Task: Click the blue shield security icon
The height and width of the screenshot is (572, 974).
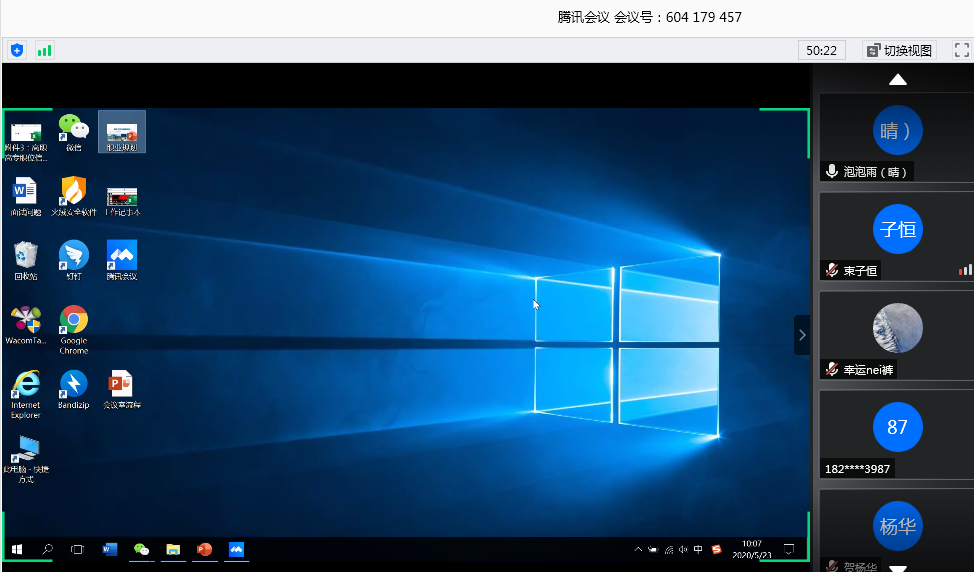Action: click(x=17, y=50)
